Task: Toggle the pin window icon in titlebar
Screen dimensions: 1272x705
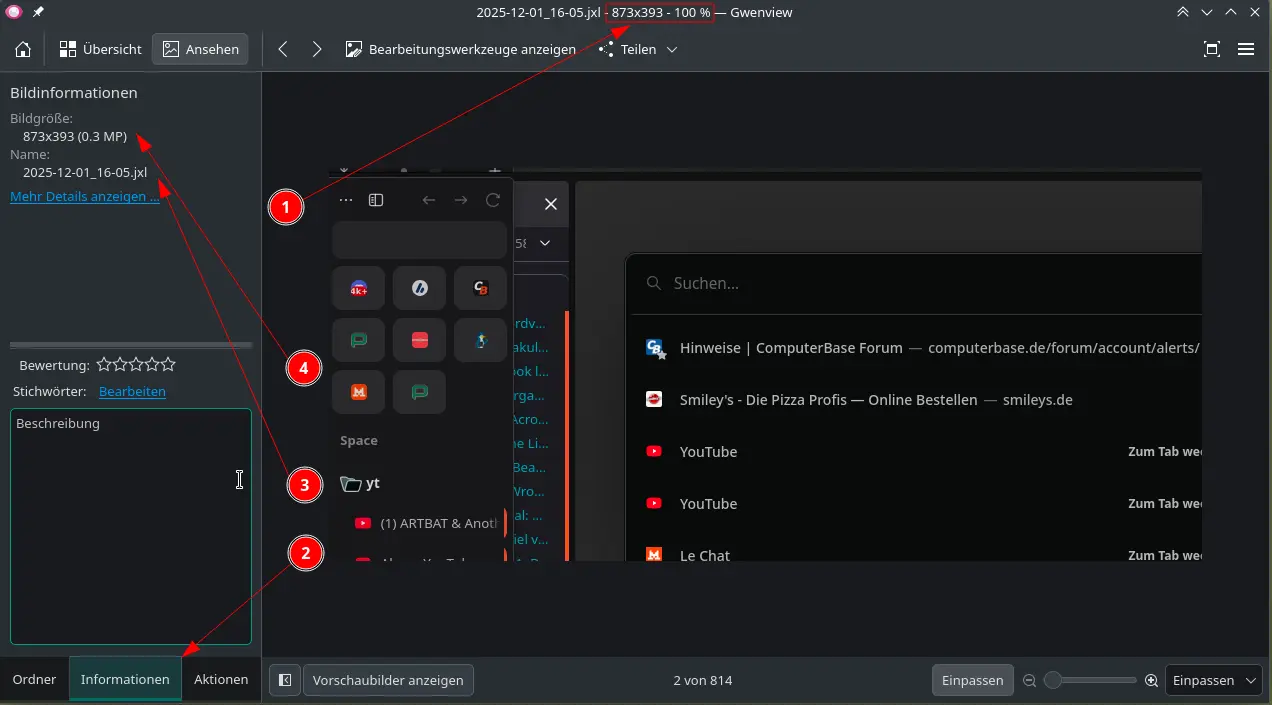Action: [38, 12]
